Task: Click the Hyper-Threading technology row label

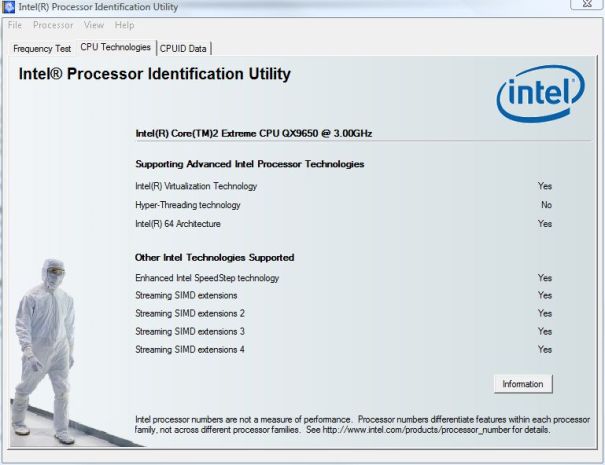Action: click(188, 205)
